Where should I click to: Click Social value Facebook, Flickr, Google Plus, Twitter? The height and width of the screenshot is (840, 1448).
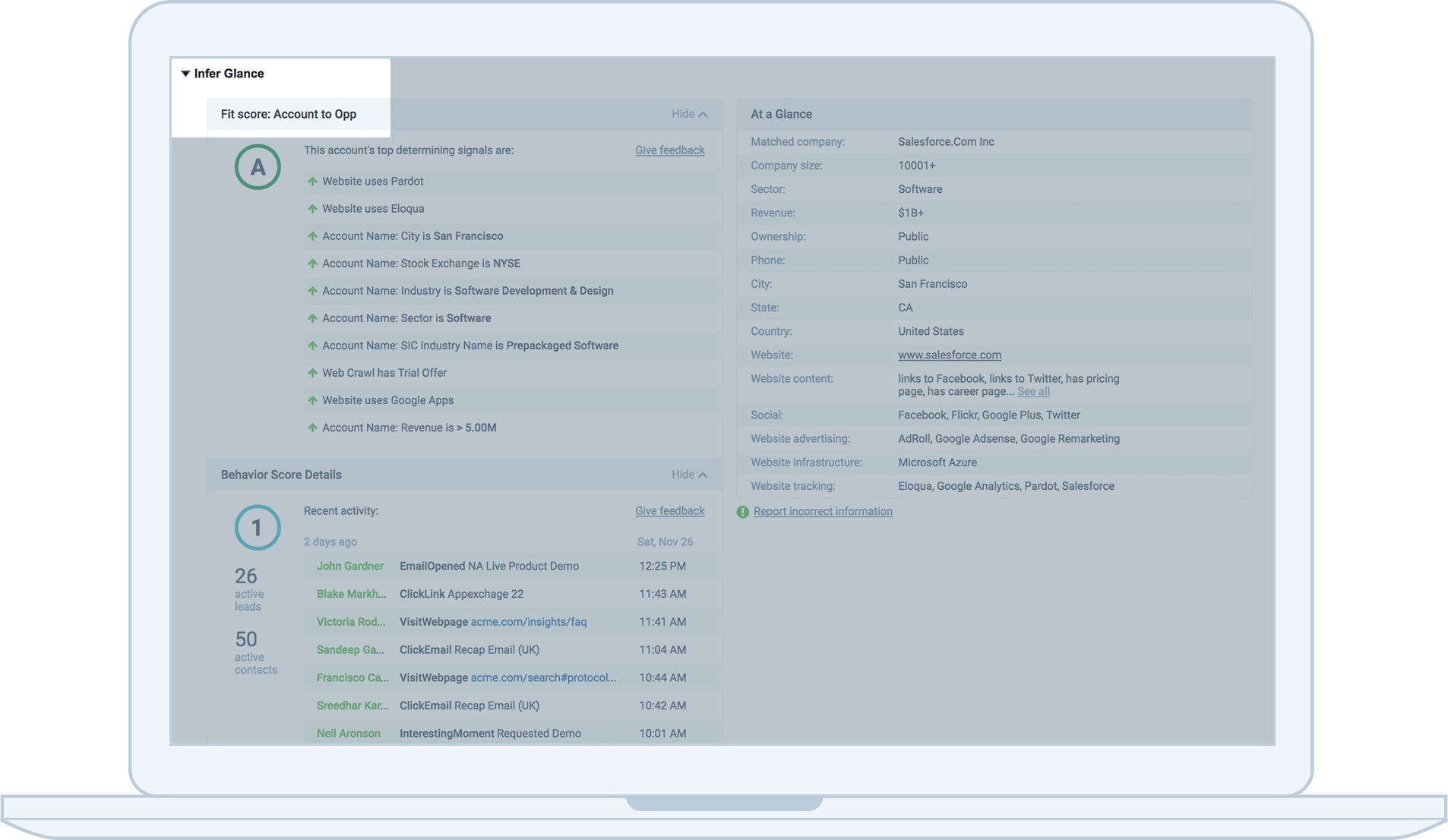click(x=989, y=415)
